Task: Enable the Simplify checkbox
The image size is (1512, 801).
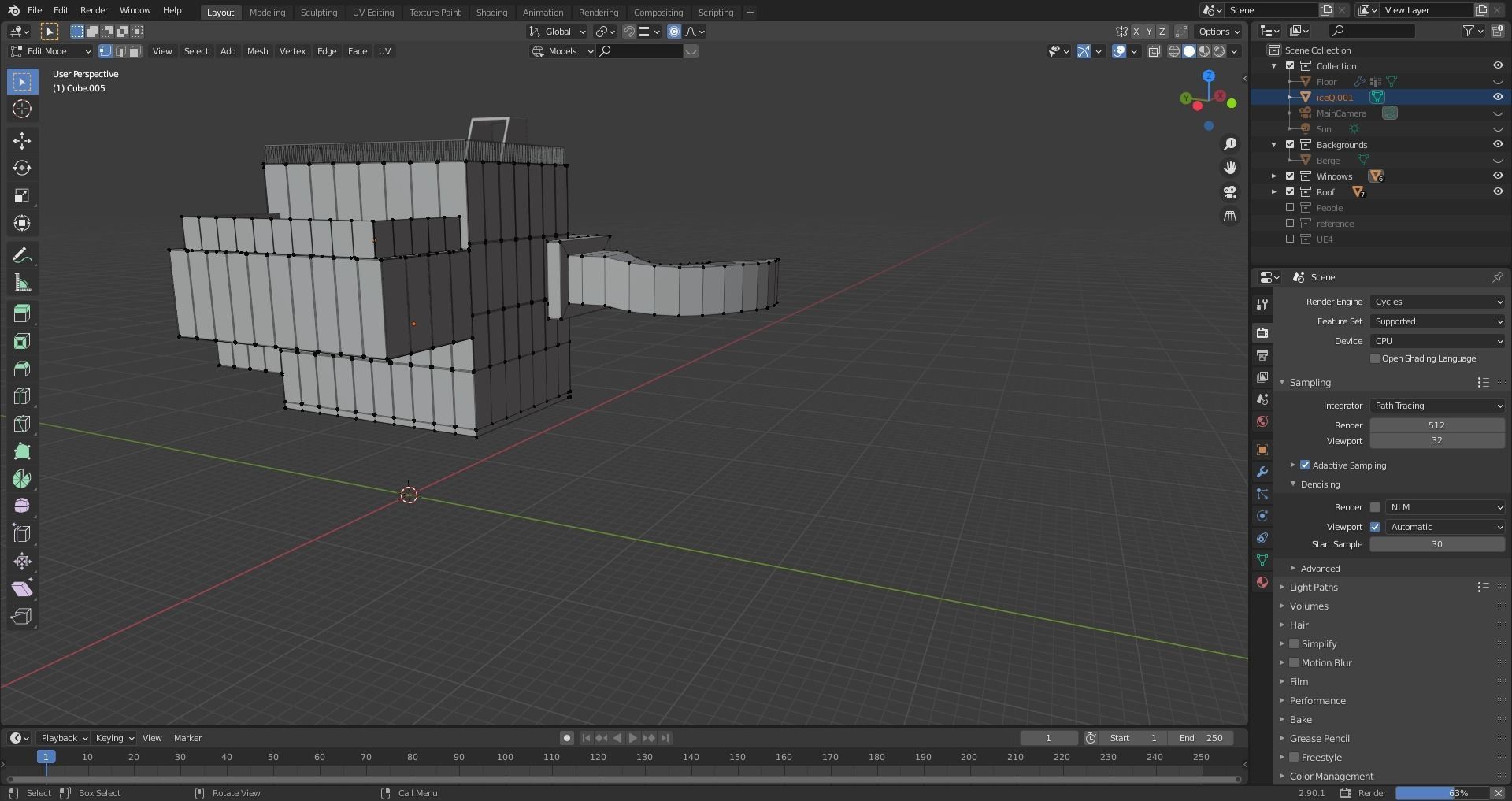Action: click(1294, 644)
